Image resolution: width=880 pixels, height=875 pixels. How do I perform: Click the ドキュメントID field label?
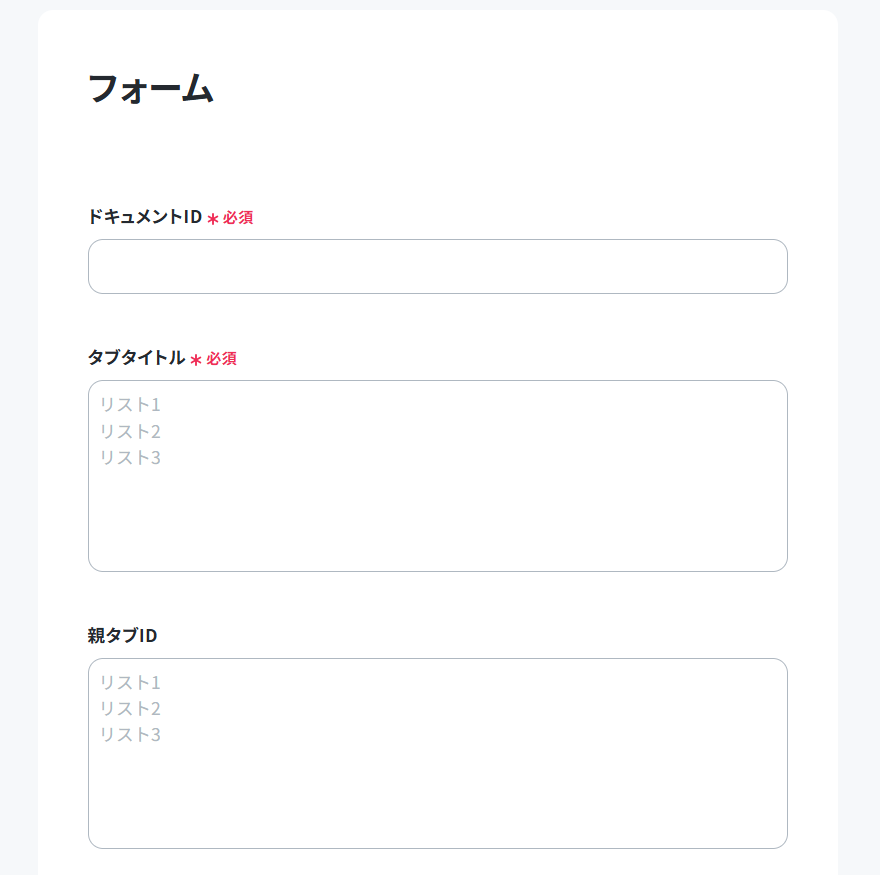pyautogui.click(x=145, y=217)
